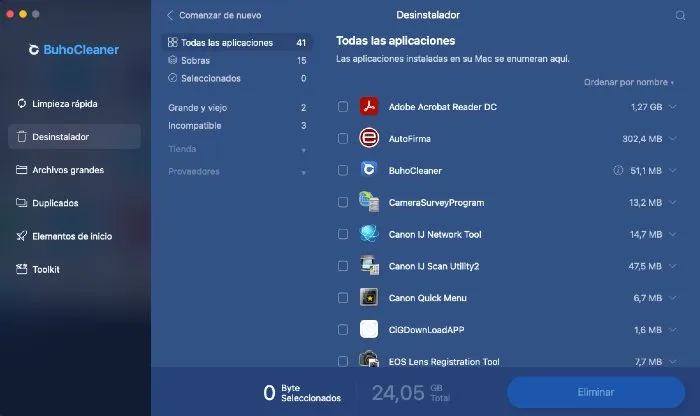Viewport: 700px width, 416px height.
Task: Expand BuhoCleaner row details chevron
Action: (673, 171)
